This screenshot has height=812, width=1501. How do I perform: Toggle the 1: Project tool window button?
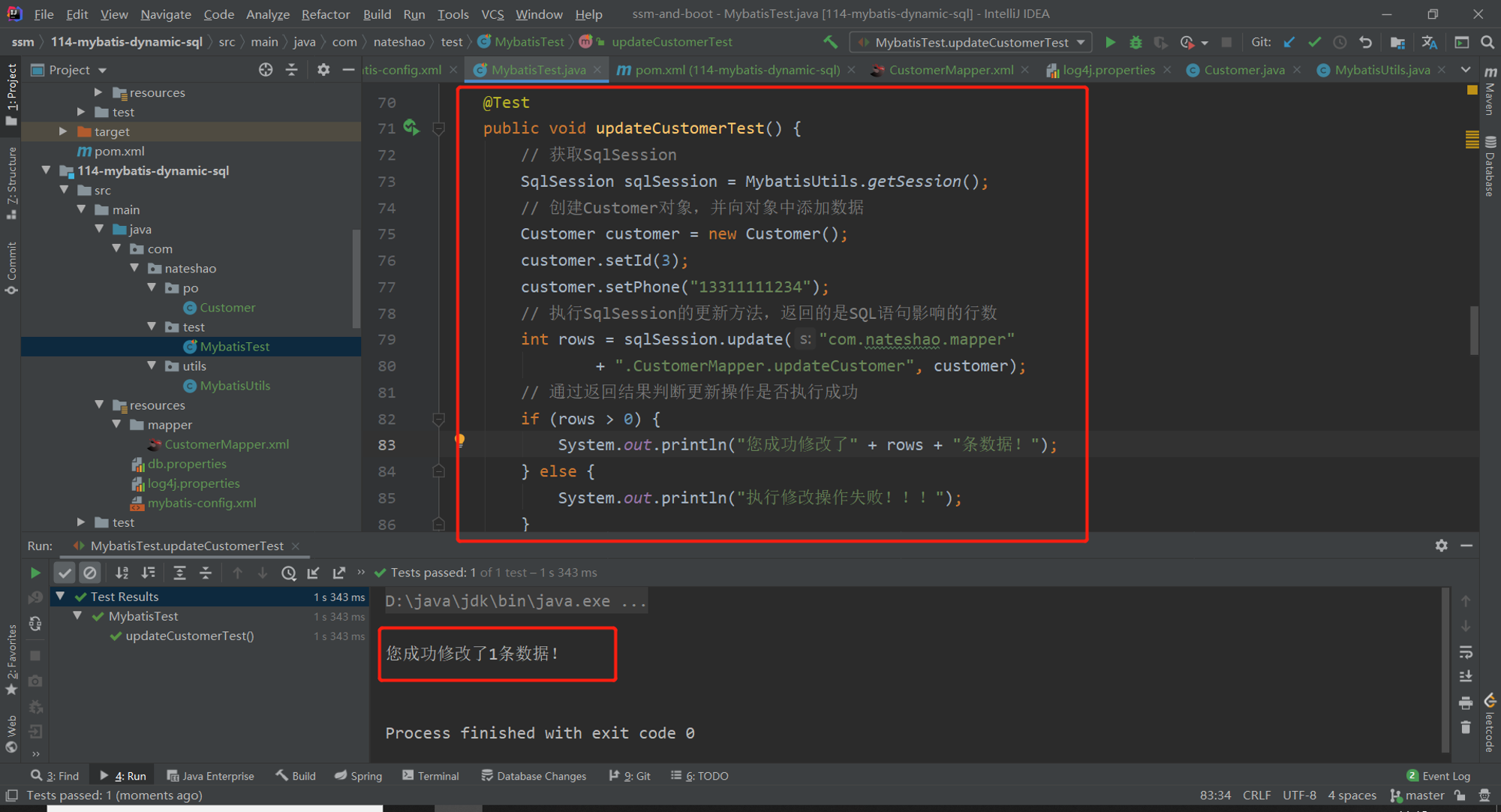pyautogui.click(x=11, y=95)
